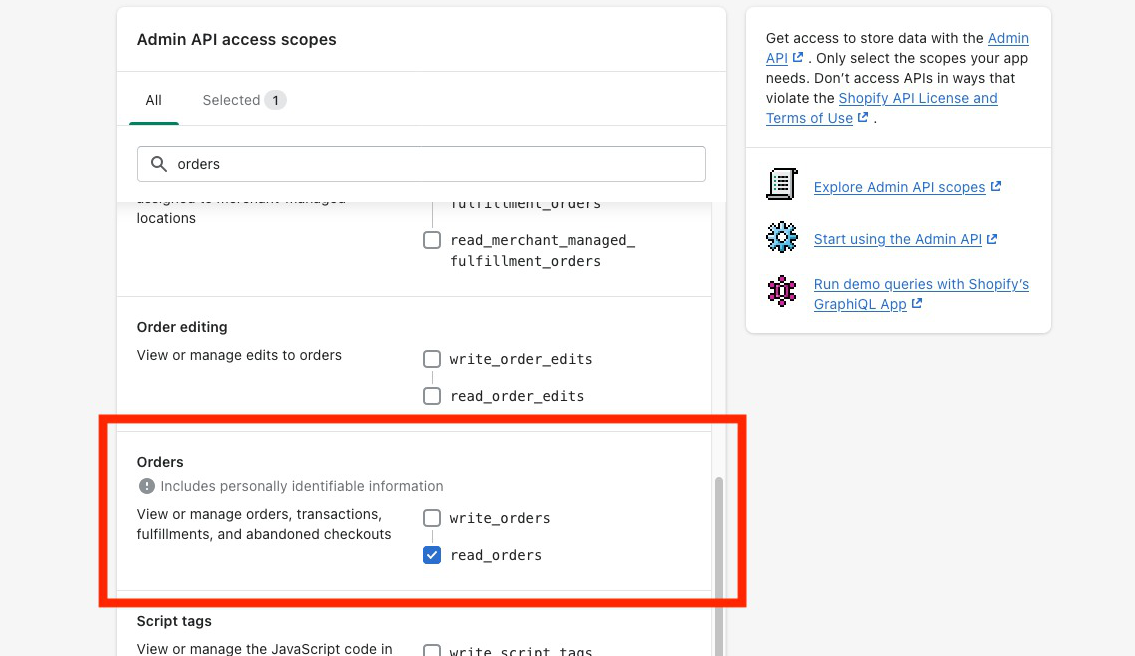Uncheck the read_orders checkbox

tap(432, 555)
